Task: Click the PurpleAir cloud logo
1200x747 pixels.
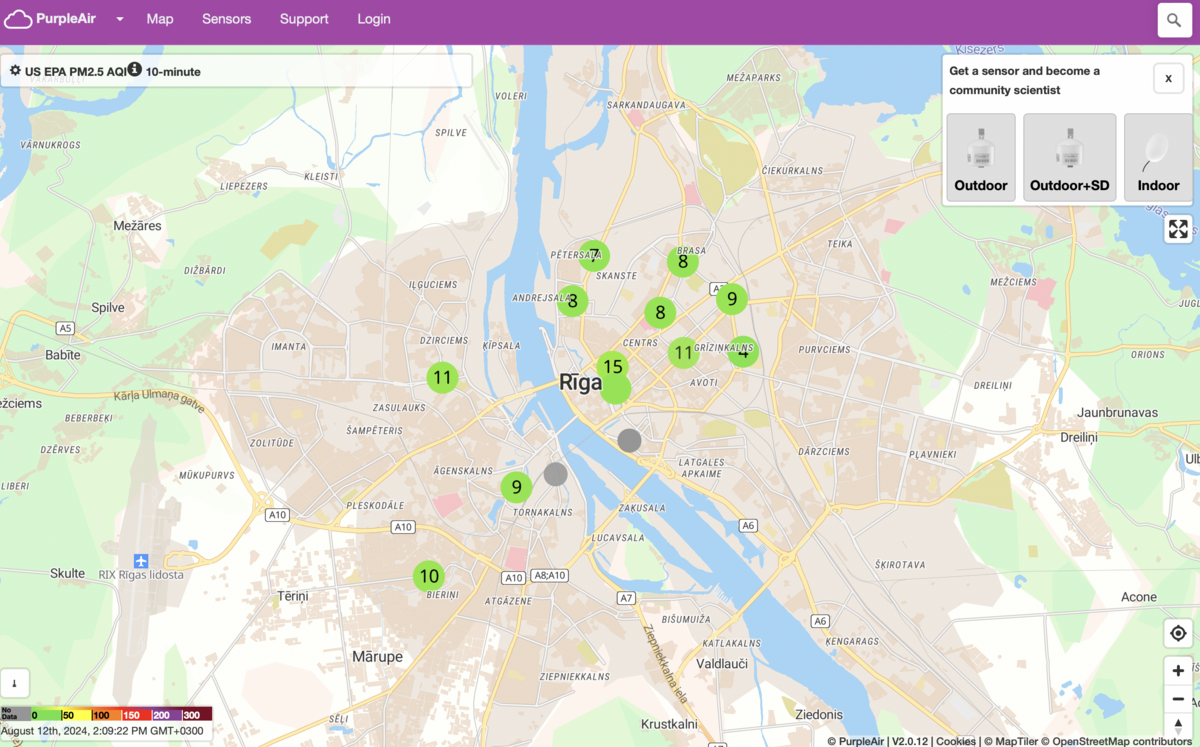Action: coord(18,19)
